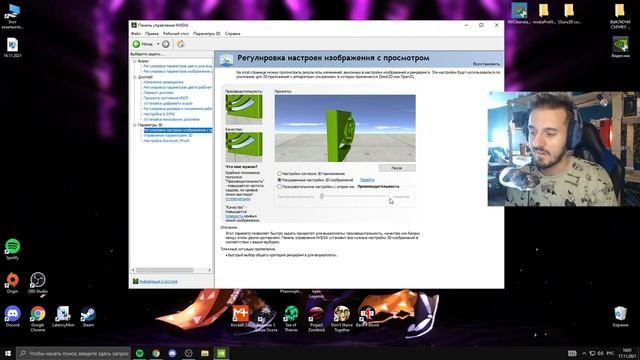Click Восстановить in the page header
Viewport: 640px width, 360px height.
(486, 64)
